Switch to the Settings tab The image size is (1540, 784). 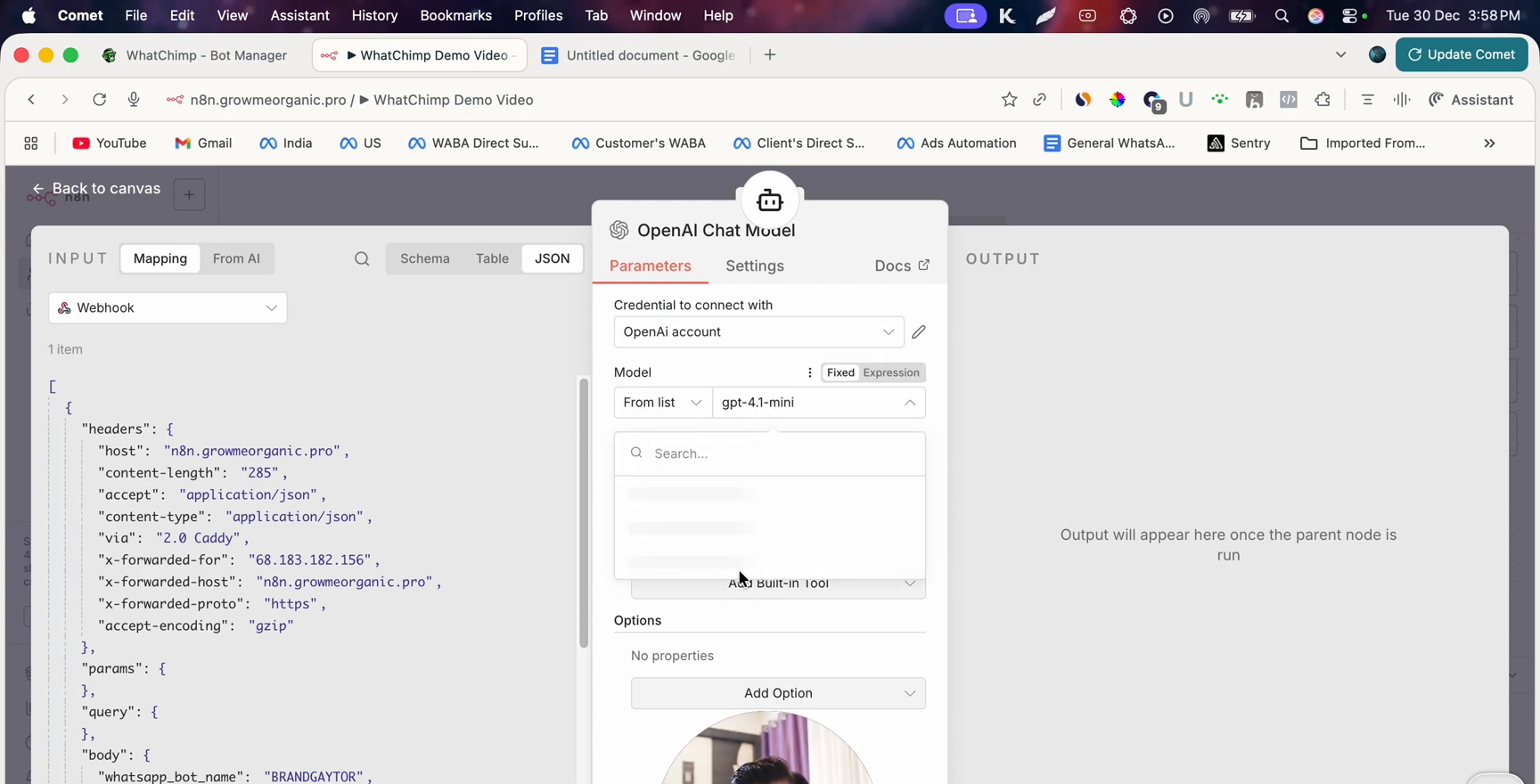(755, 266)
